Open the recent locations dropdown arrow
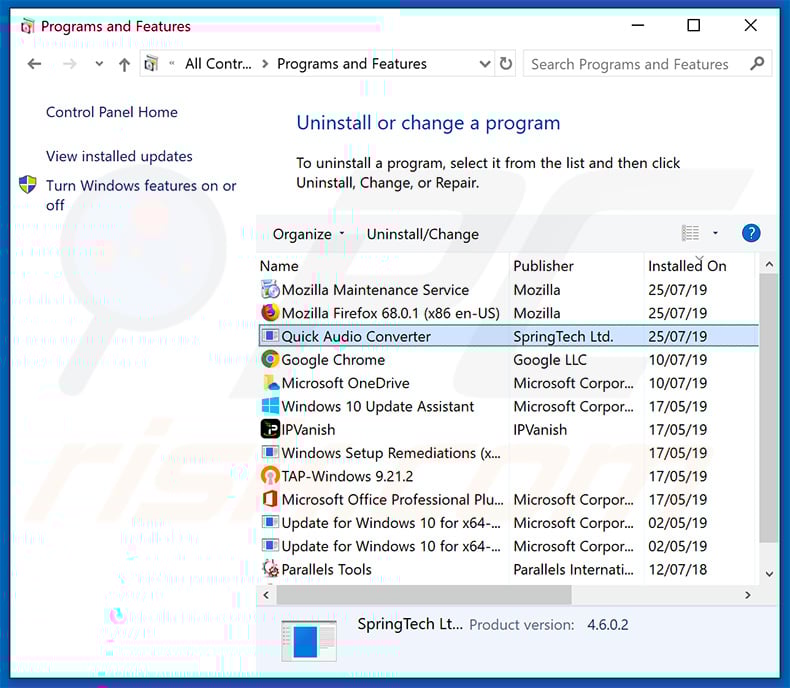This screenshot has height=688, width=790. [98, 64]
